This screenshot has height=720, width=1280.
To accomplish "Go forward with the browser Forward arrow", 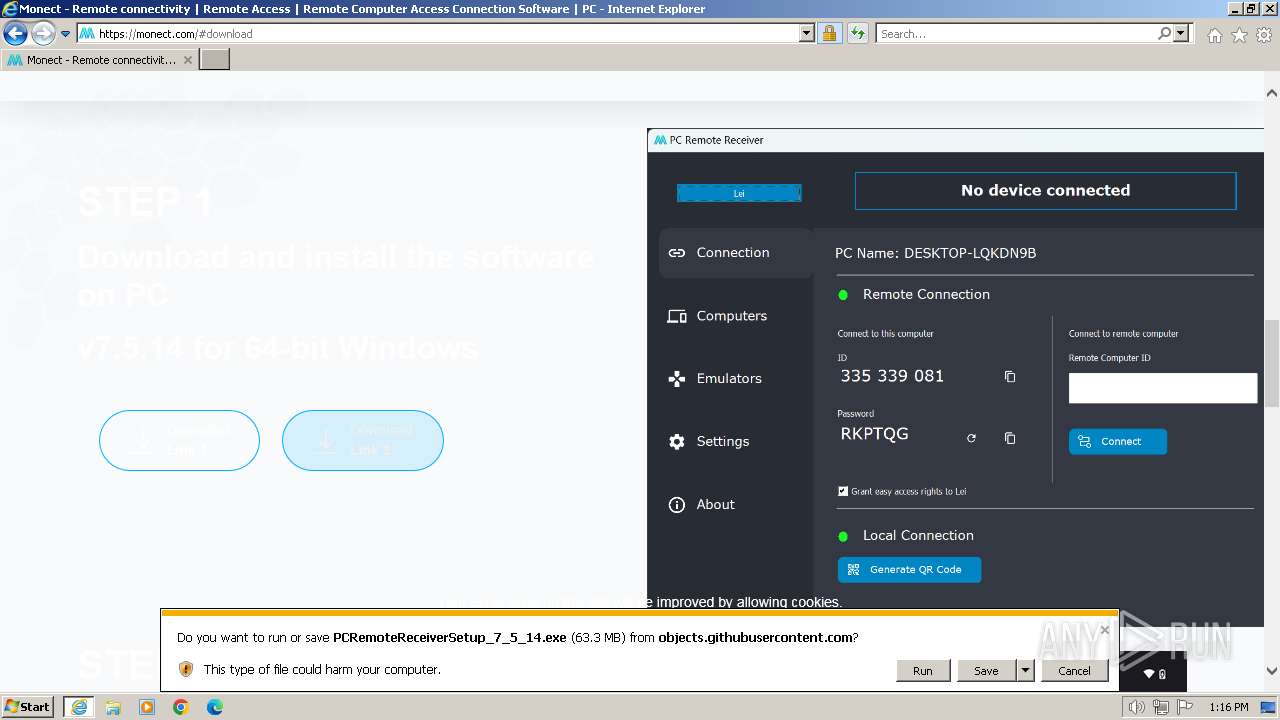I will [43, 34].
